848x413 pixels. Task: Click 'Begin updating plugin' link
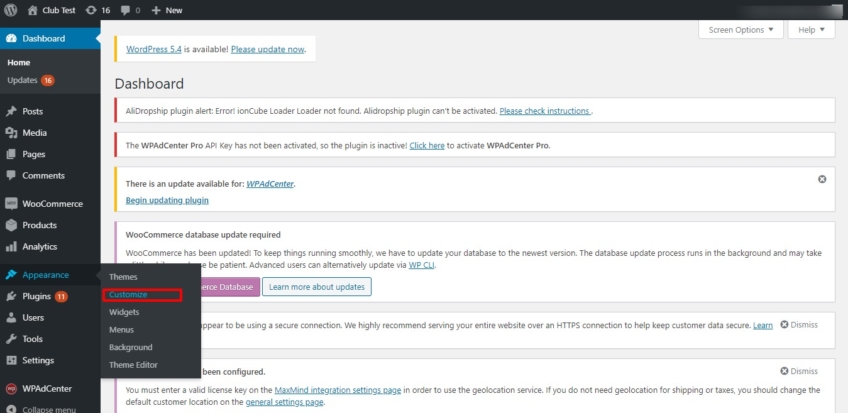pos(167,200)
